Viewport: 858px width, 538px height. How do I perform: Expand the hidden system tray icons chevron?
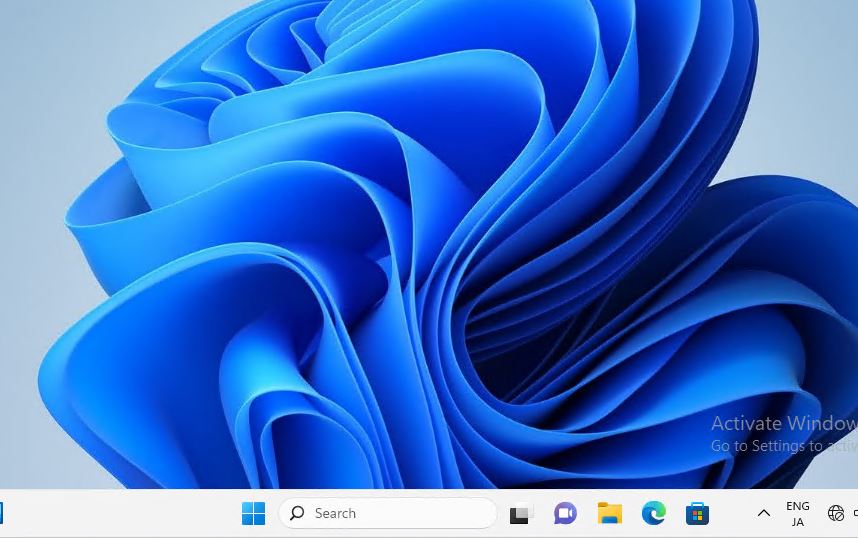(764, 513)
